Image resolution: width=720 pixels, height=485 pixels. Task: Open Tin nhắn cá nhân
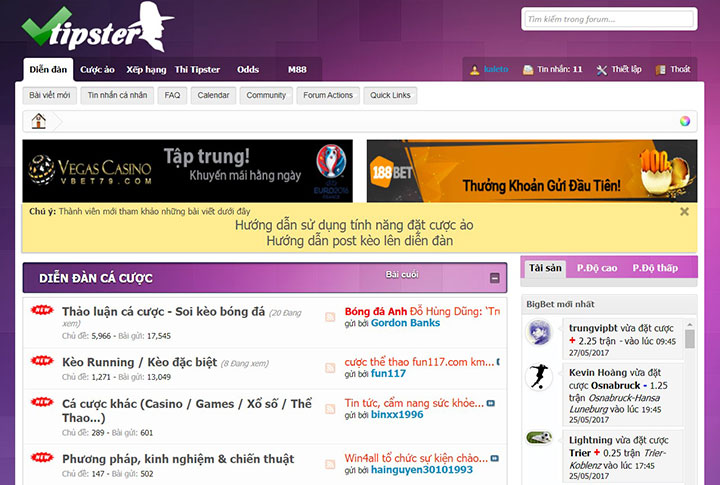[117, 96]
